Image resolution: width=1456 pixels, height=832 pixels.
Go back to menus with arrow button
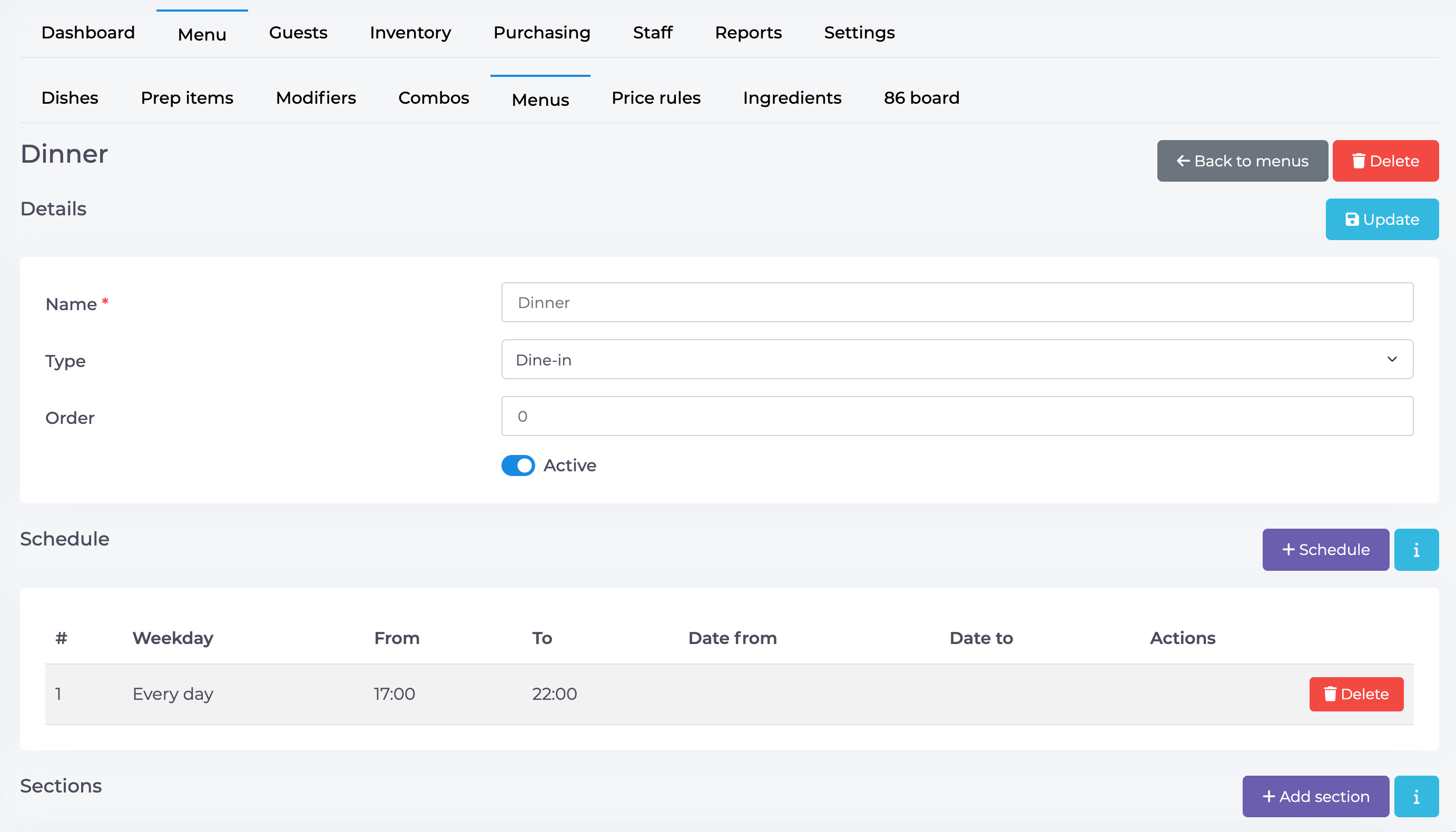tap(1242, 161)
